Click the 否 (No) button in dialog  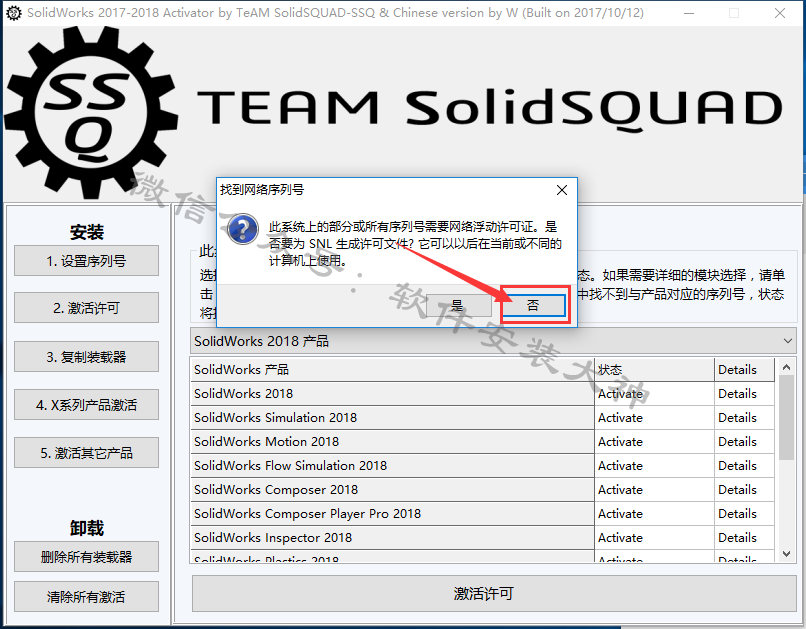pyautogui.click(x=534, y=306)
